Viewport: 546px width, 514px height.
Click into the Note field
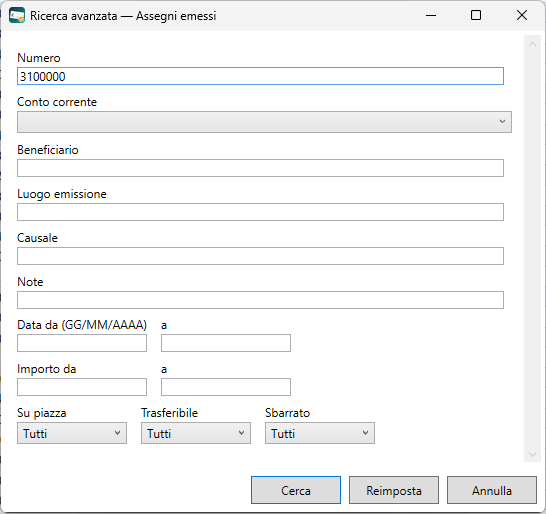[260, 300]
